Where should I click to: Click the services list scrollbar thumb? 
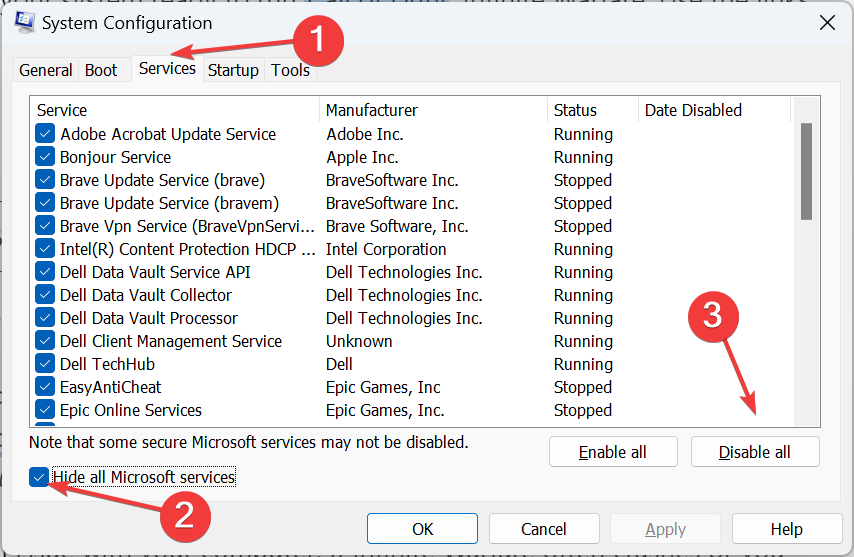[807, 172]
